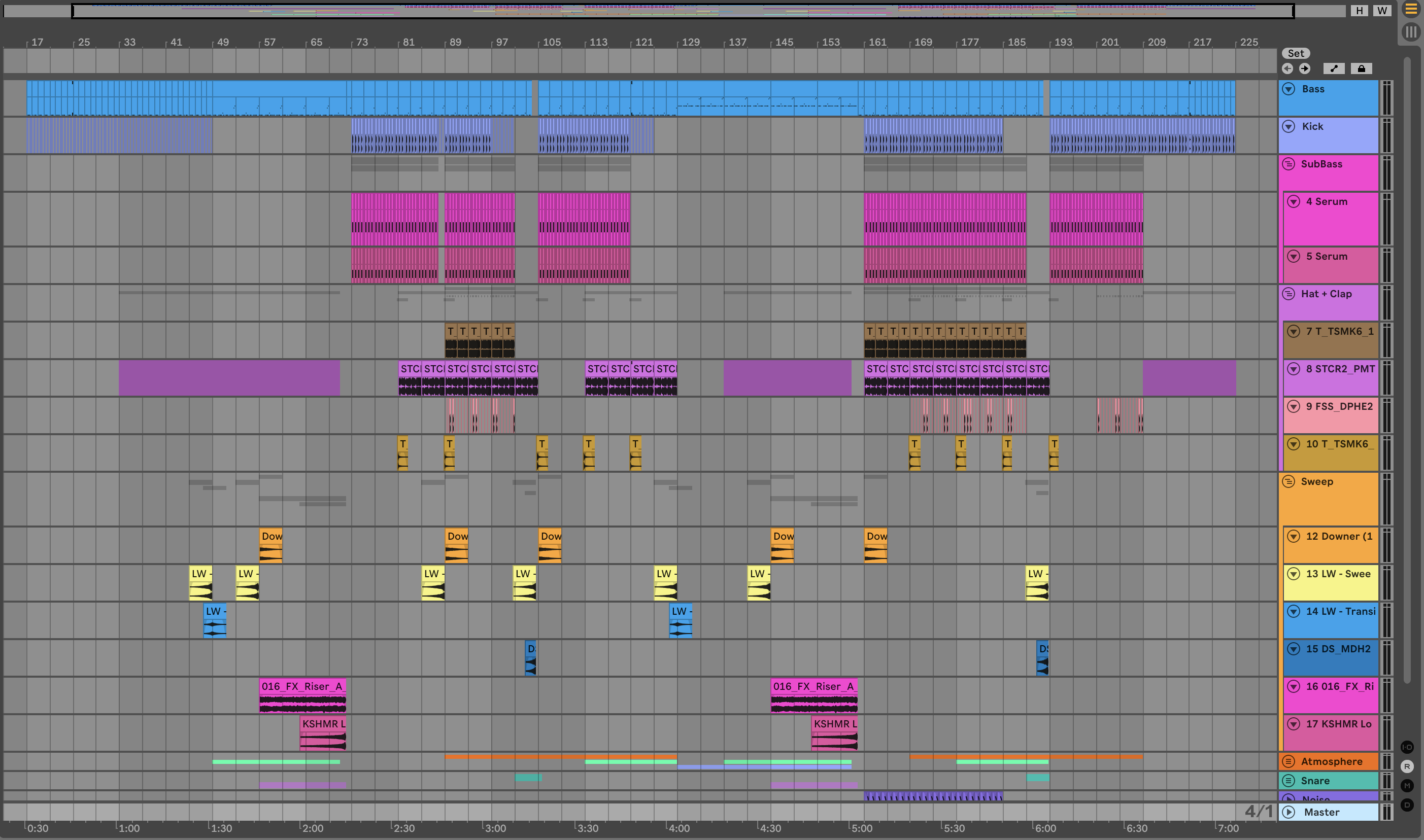Jump to previous locator arrow
This screenshot has width=1424, height=840.
click(1287, 68)
